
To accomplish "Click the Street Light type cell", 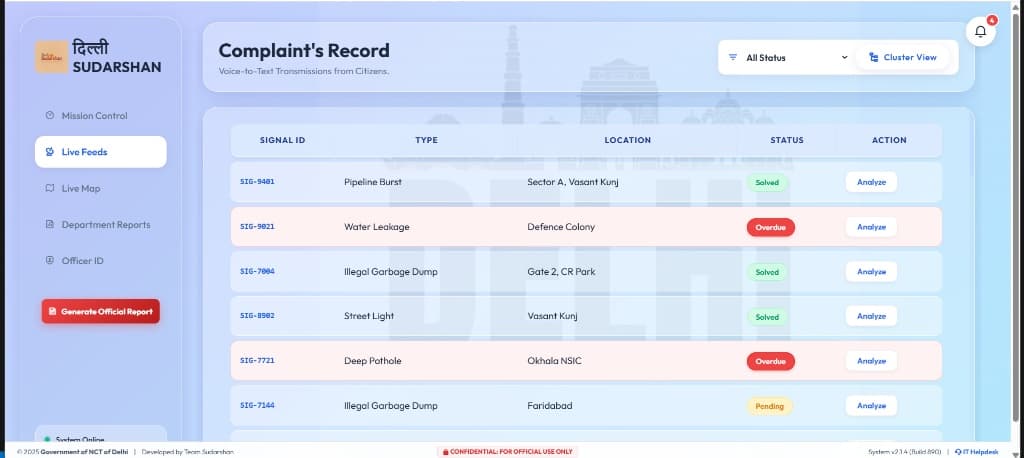I will click(x=369, y=316).
